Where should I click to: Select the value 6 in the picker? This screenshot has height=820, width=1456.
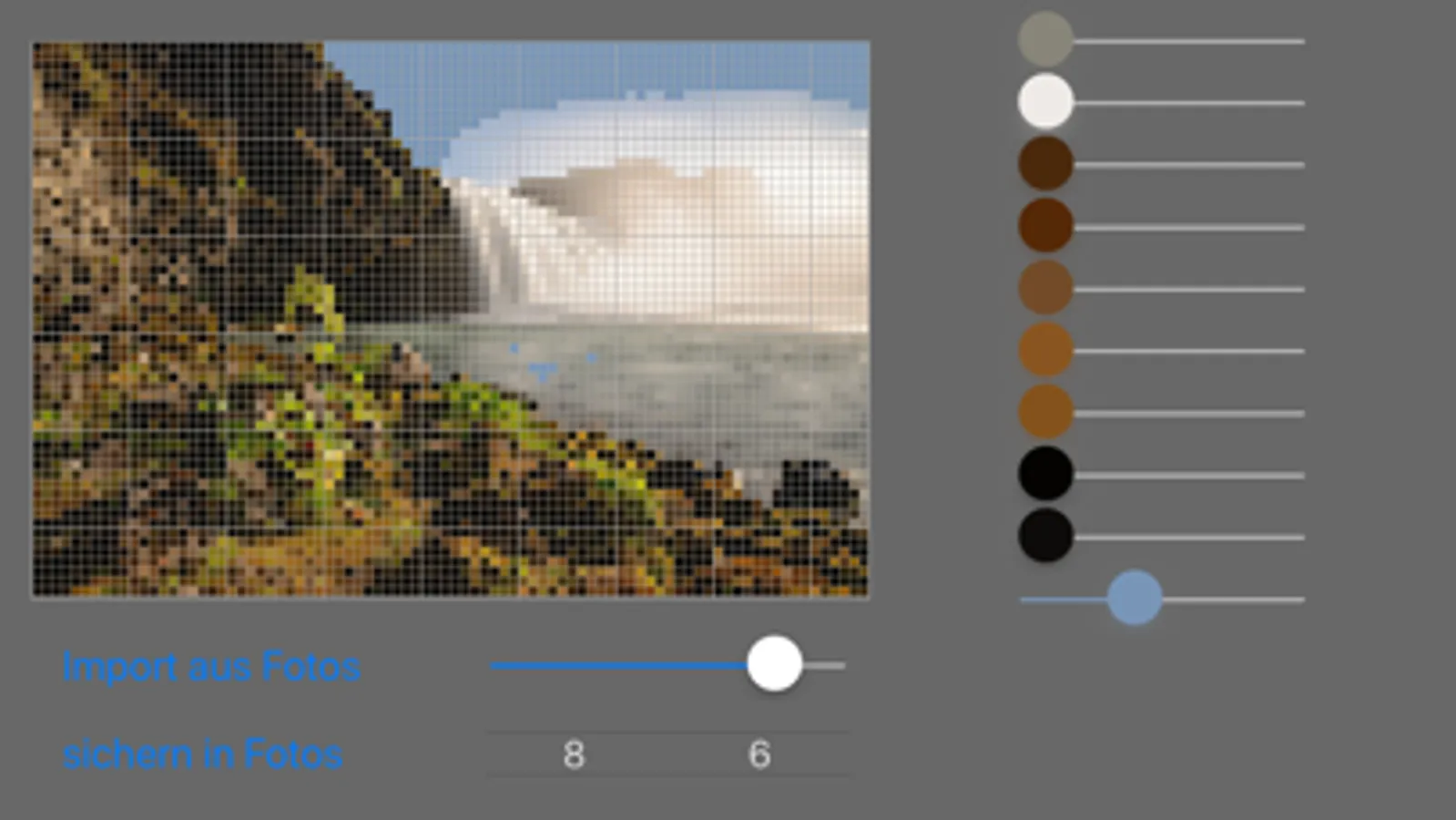pyautogui.click(x=759, y=754)
